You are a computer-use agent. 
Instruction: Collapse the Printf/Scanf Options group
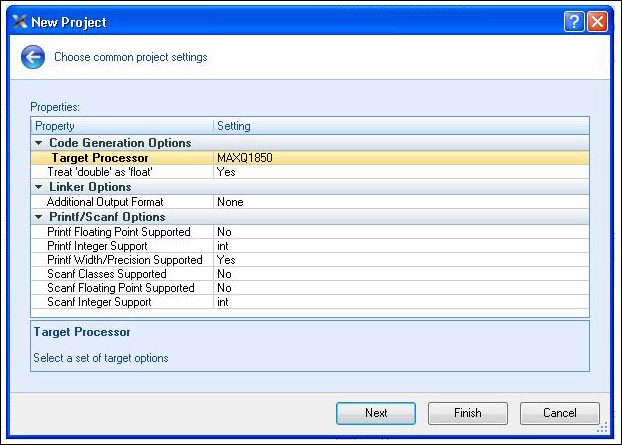(x=39, y=217)
